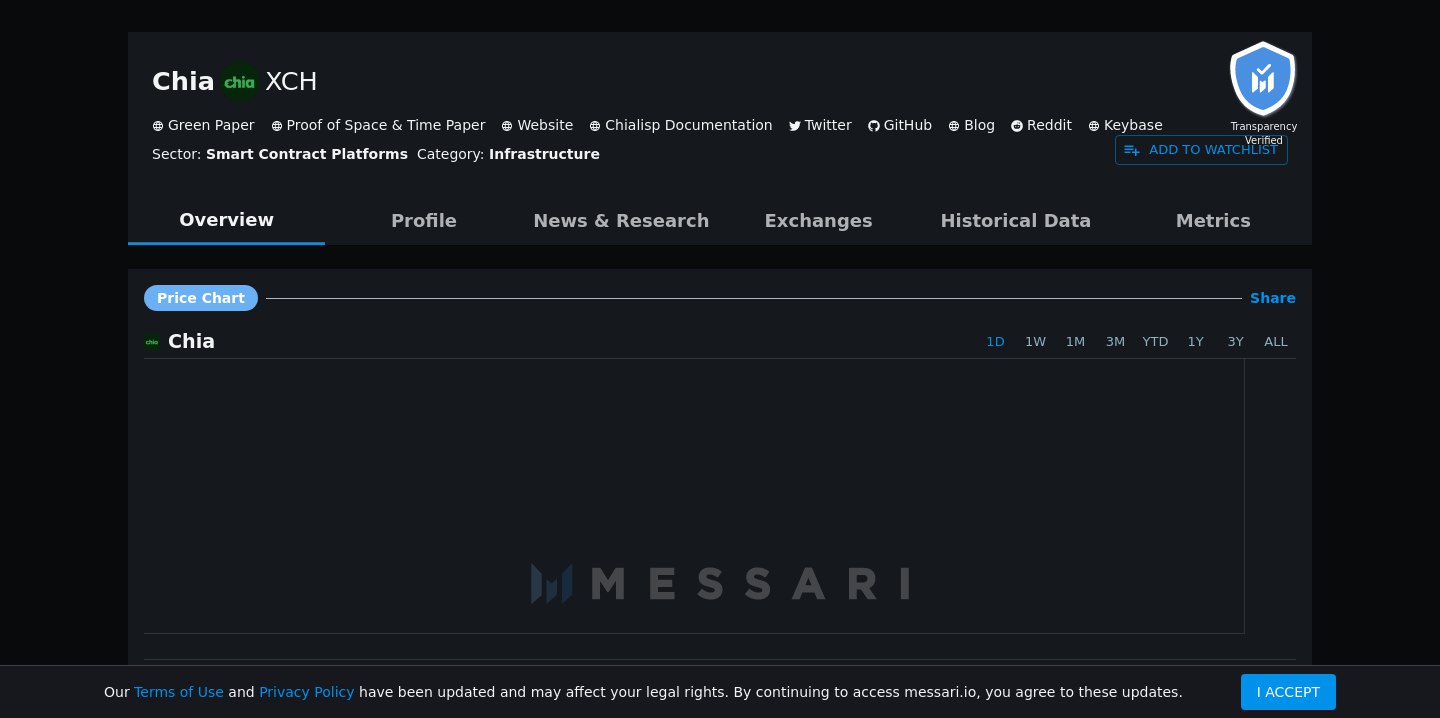This screenshot has width=1440, height=718.
Task: Click the Chia title above the chart
Action: [191, 342]
